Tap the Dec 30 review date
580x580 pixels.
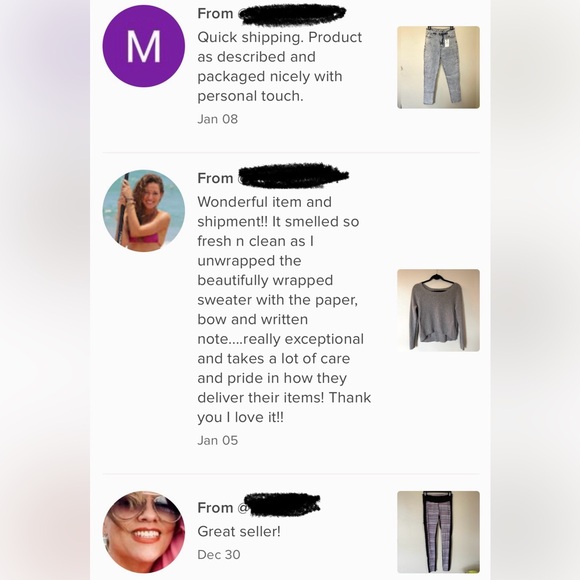219,554
